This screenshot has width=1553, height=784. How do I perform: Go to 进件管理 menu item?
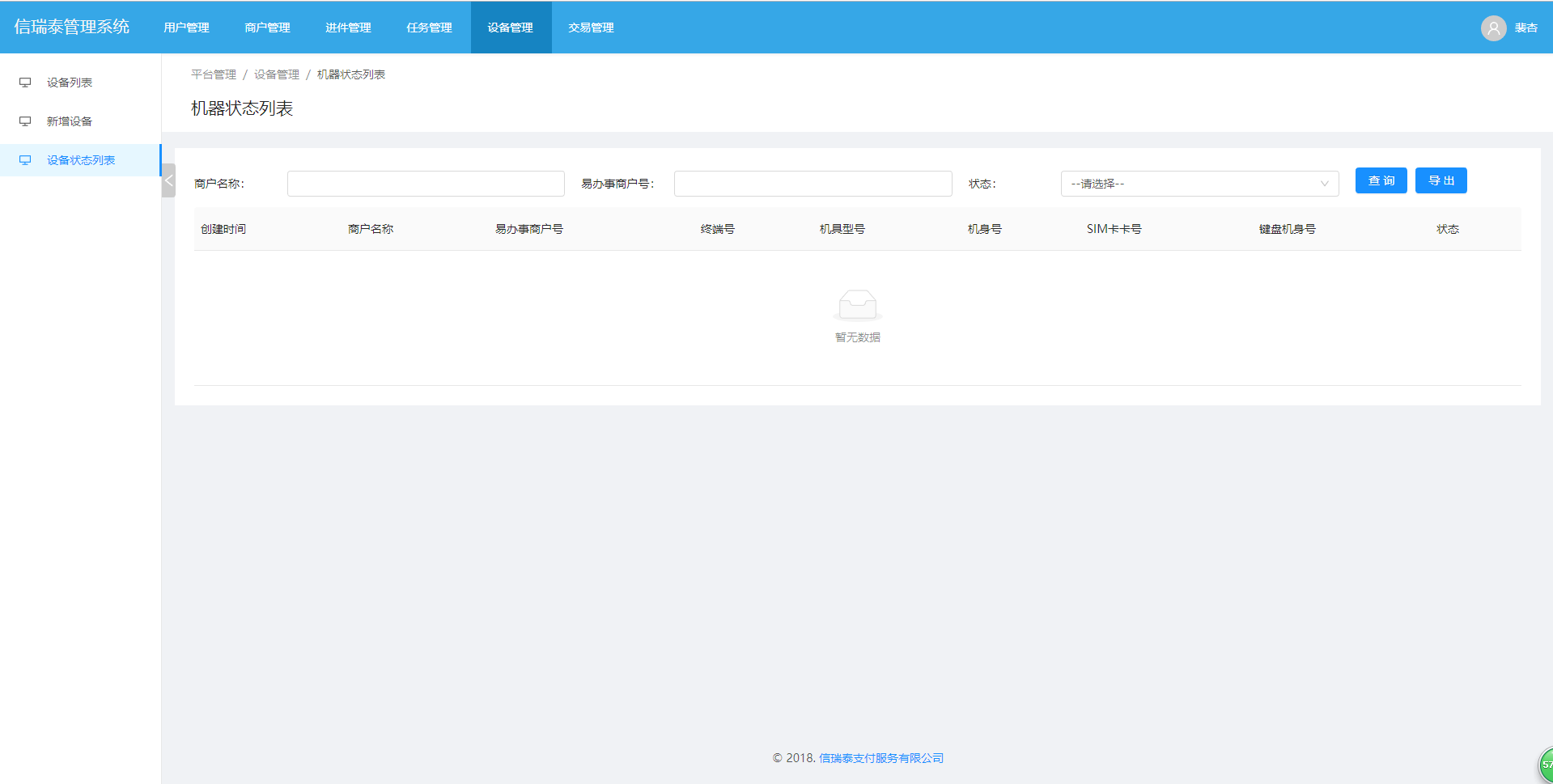pyautogui.click(x=348, y=28)
